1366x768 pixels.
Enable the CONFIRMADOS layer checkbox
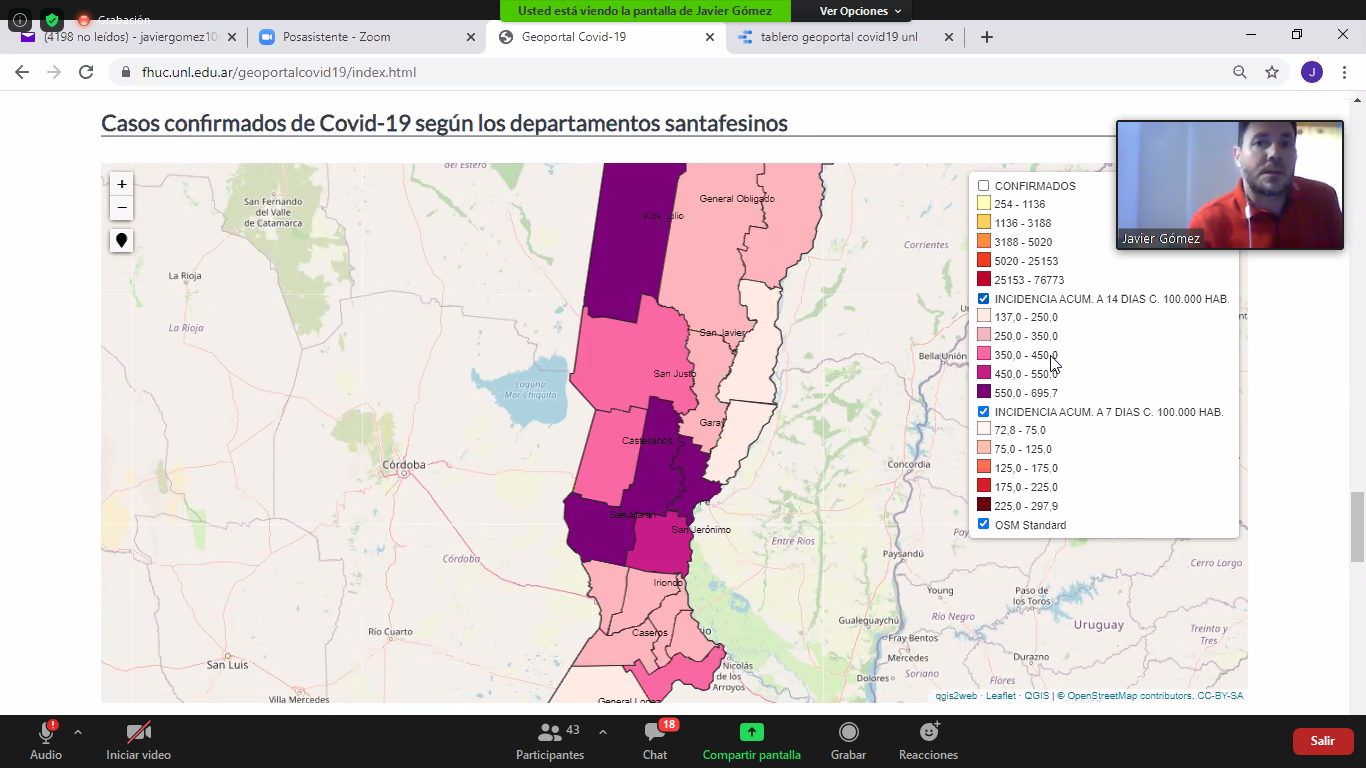pyautogui.click(x=984, y=186)
